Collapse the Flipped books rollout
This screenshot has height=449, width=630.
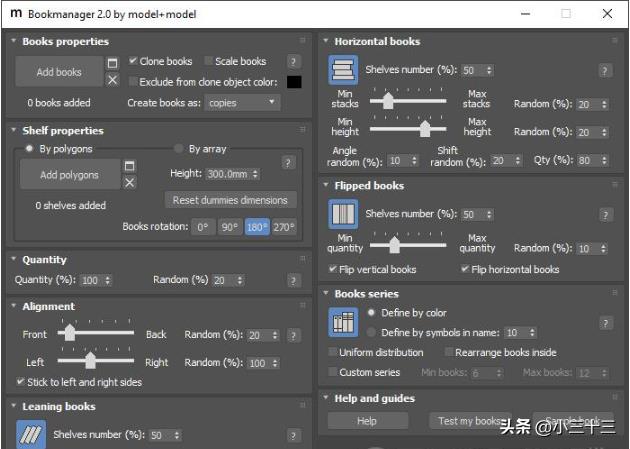326,185
